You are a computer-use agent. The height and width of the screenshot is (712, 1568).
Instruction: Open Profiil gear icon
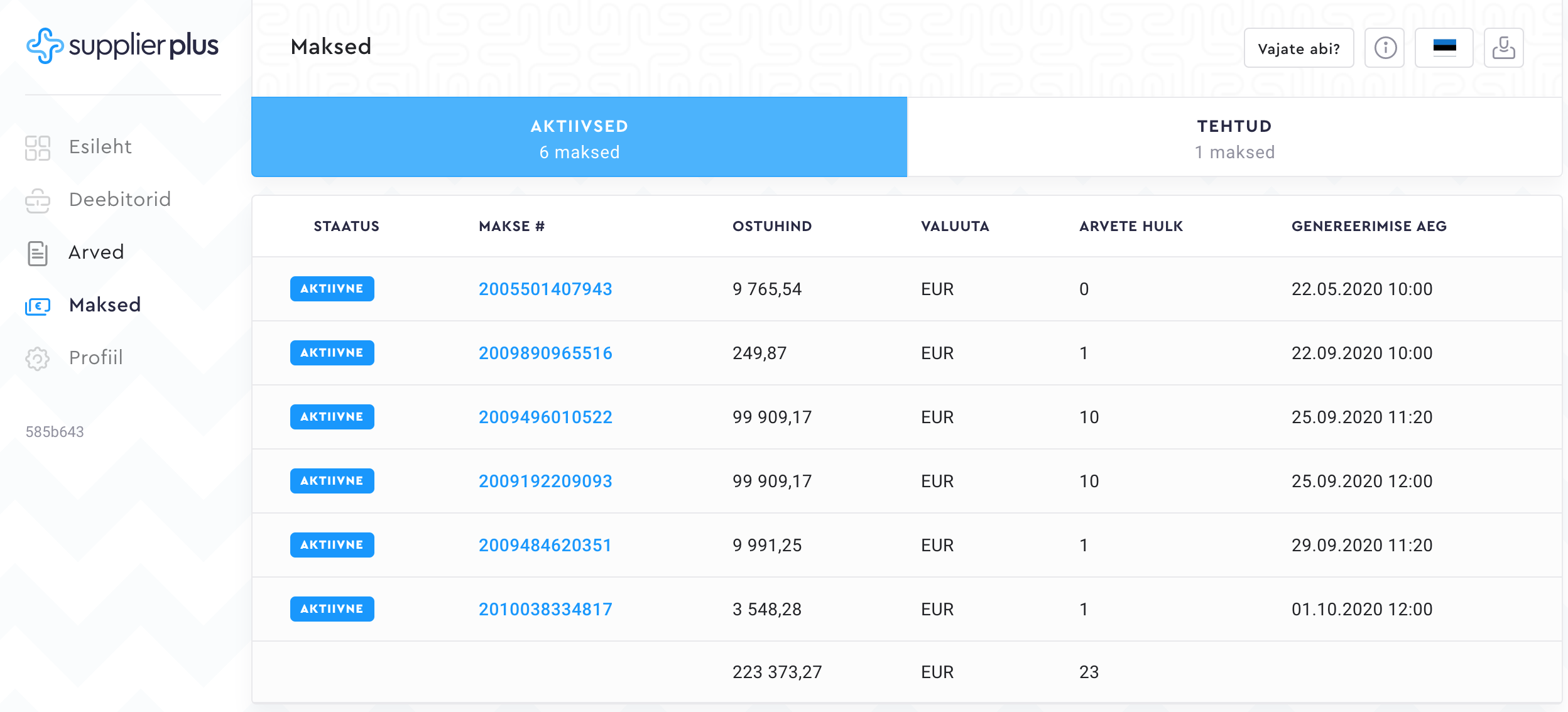click(x=37, y=359)
